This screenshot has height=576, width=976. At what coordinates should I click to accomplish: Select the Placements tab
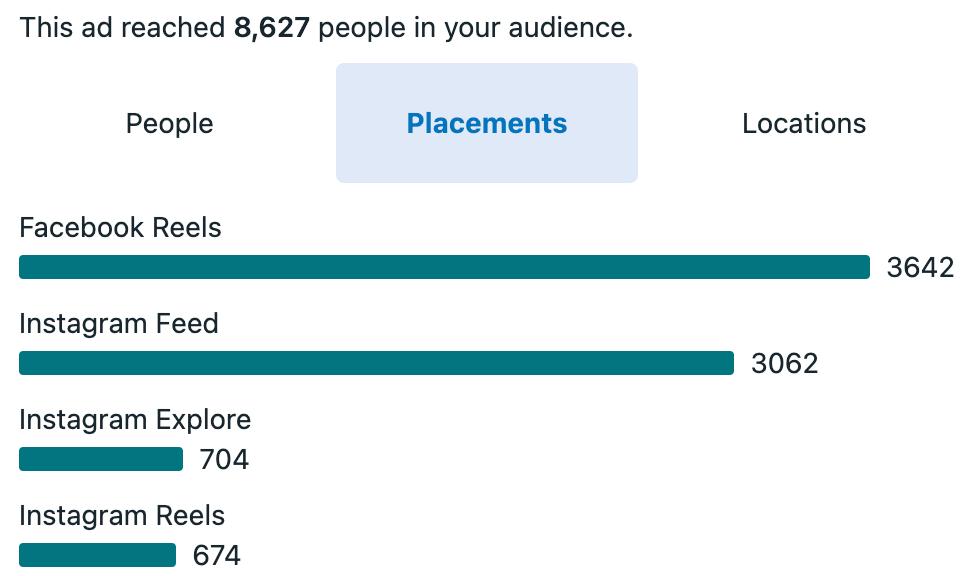click(487, 123)
